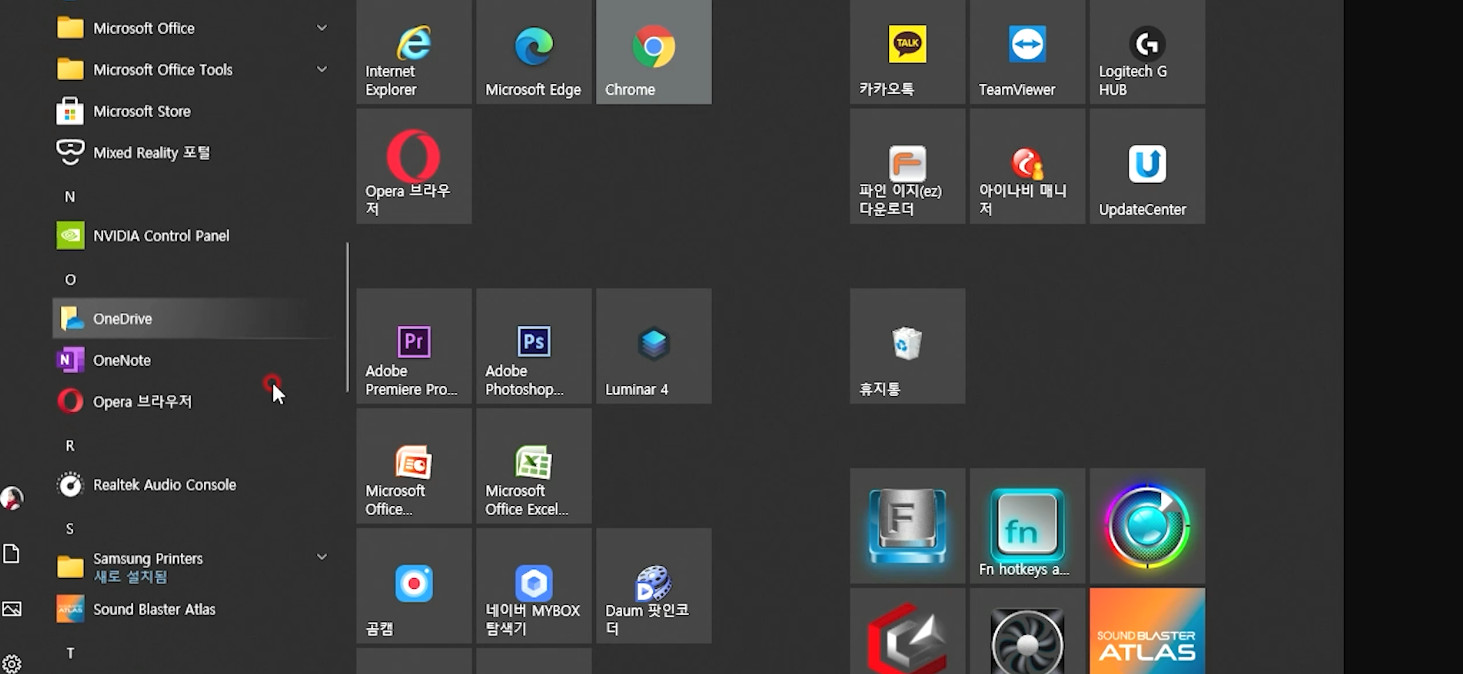The width and height of the screenshot is (1463, 674).
Task: Open the Chrome tile
Action: [654, 51]
